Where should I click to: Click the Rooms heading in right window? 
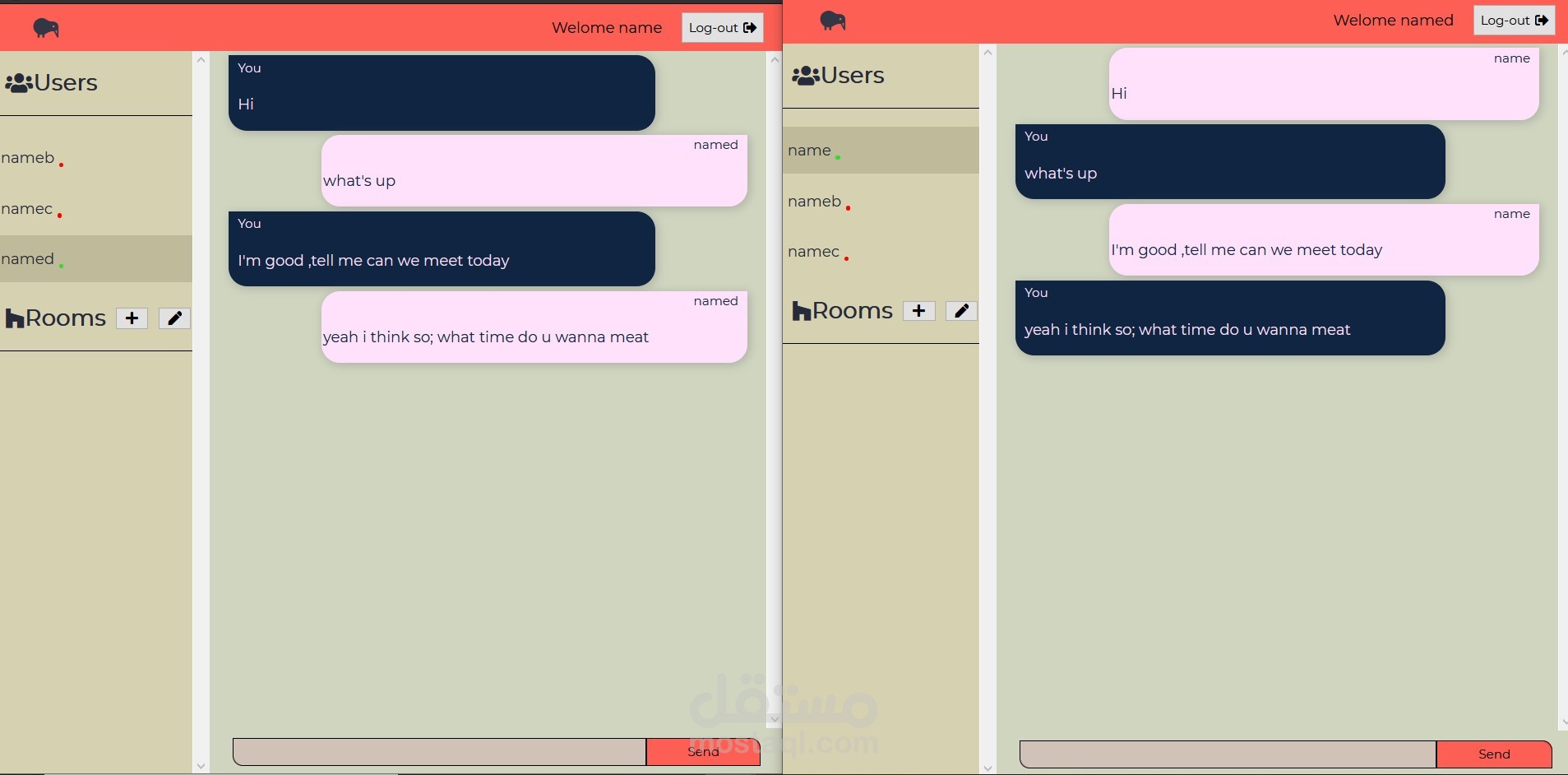[x=853, y=311]
